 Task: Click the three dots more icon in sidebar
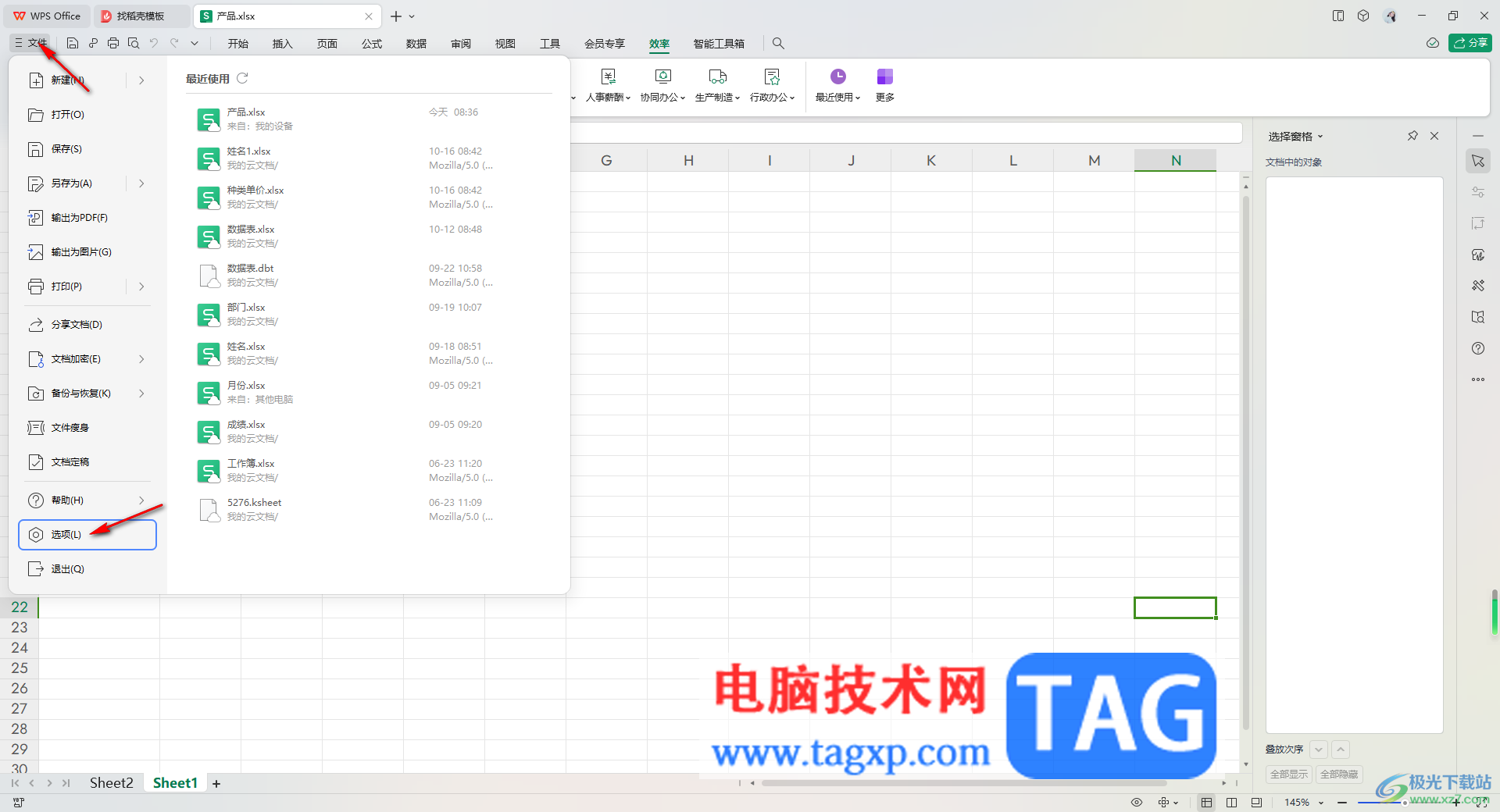(1478, 379)
